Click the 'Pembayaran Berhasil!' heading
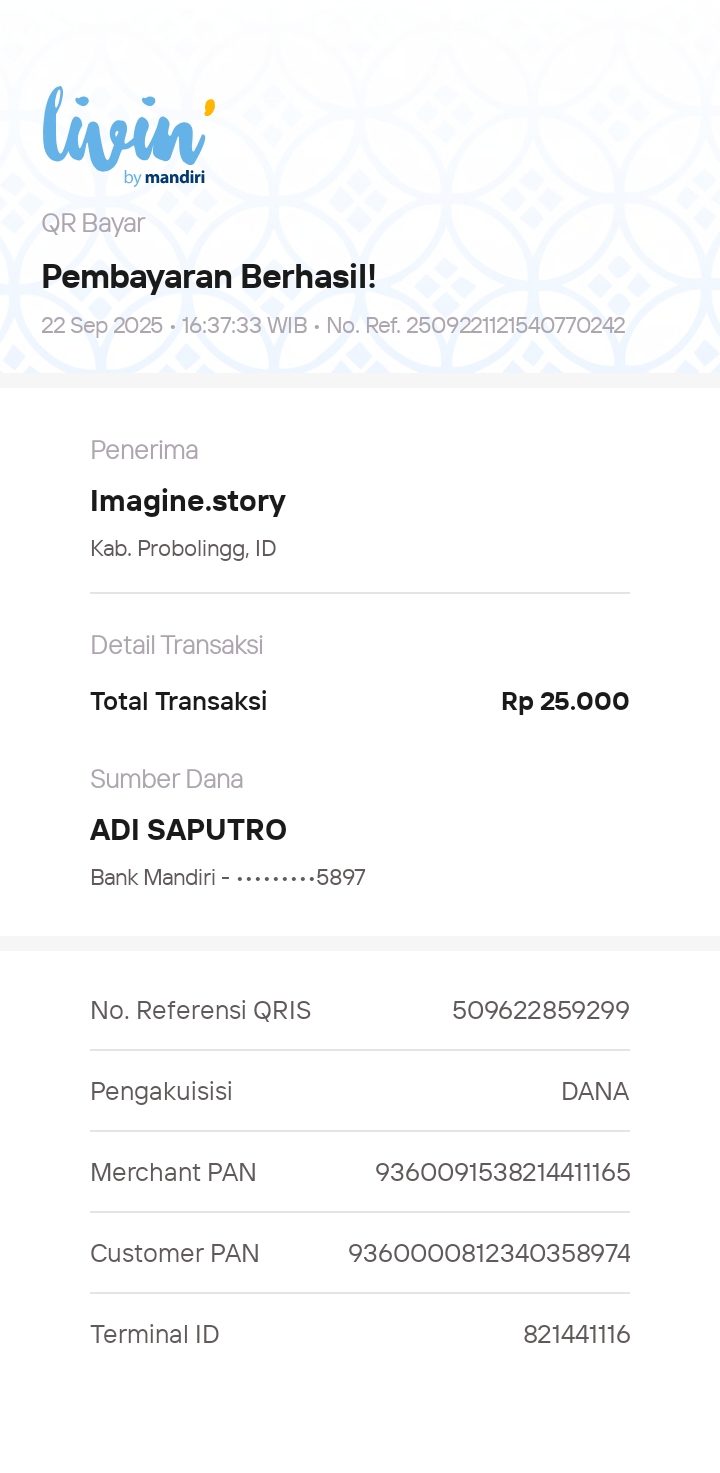 (x=208, y=277)
